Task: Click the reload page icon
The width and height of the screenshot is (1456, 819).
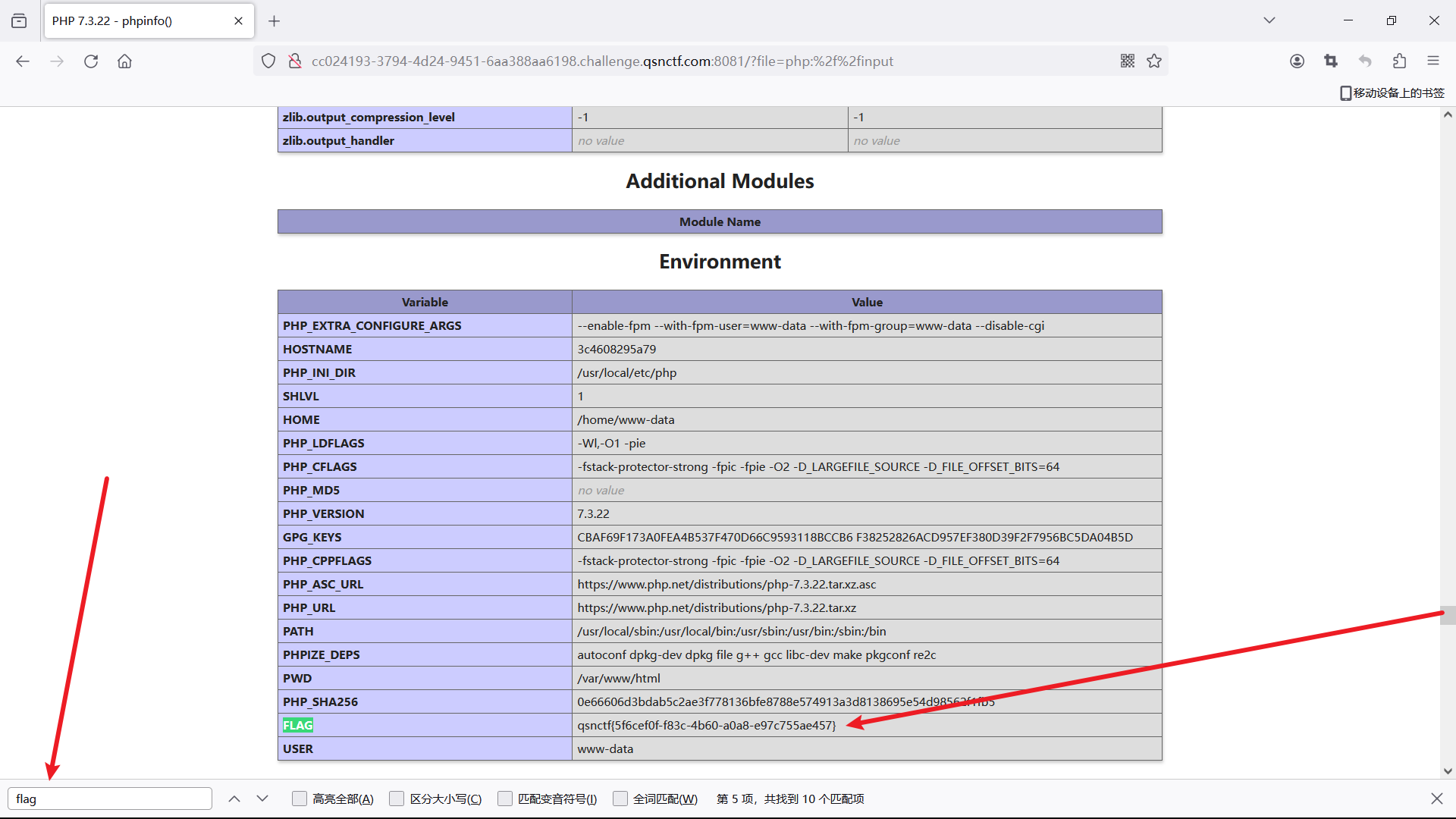Action: point(91,61)
